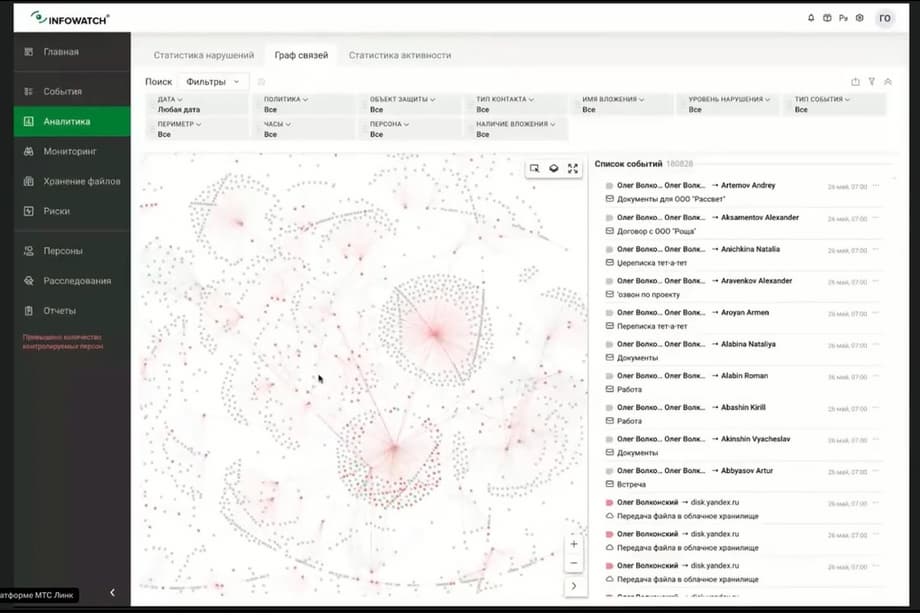Viewport: 920px width, 615px height.
Task: Click the Поиск search field
Action: 158,82
